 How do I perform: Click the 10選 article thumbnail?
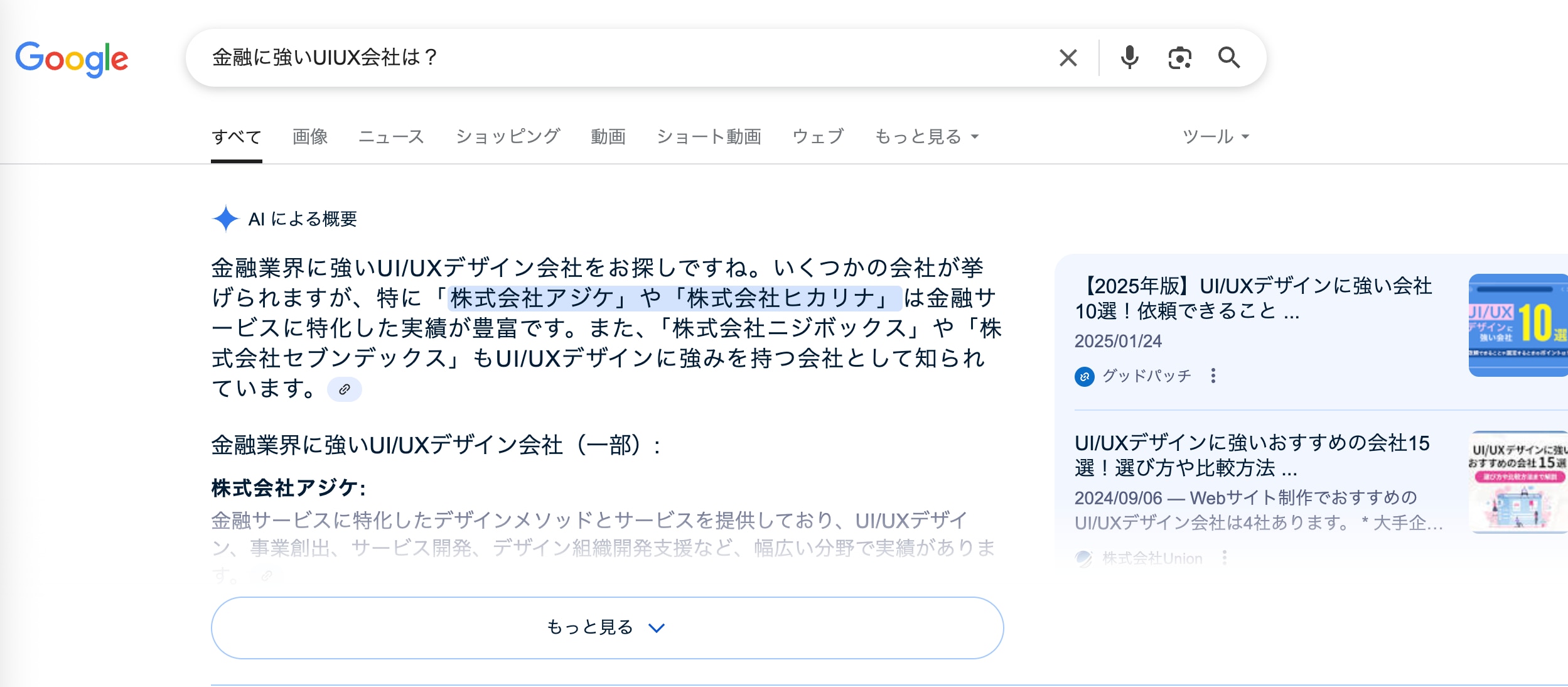[1518, 325]
